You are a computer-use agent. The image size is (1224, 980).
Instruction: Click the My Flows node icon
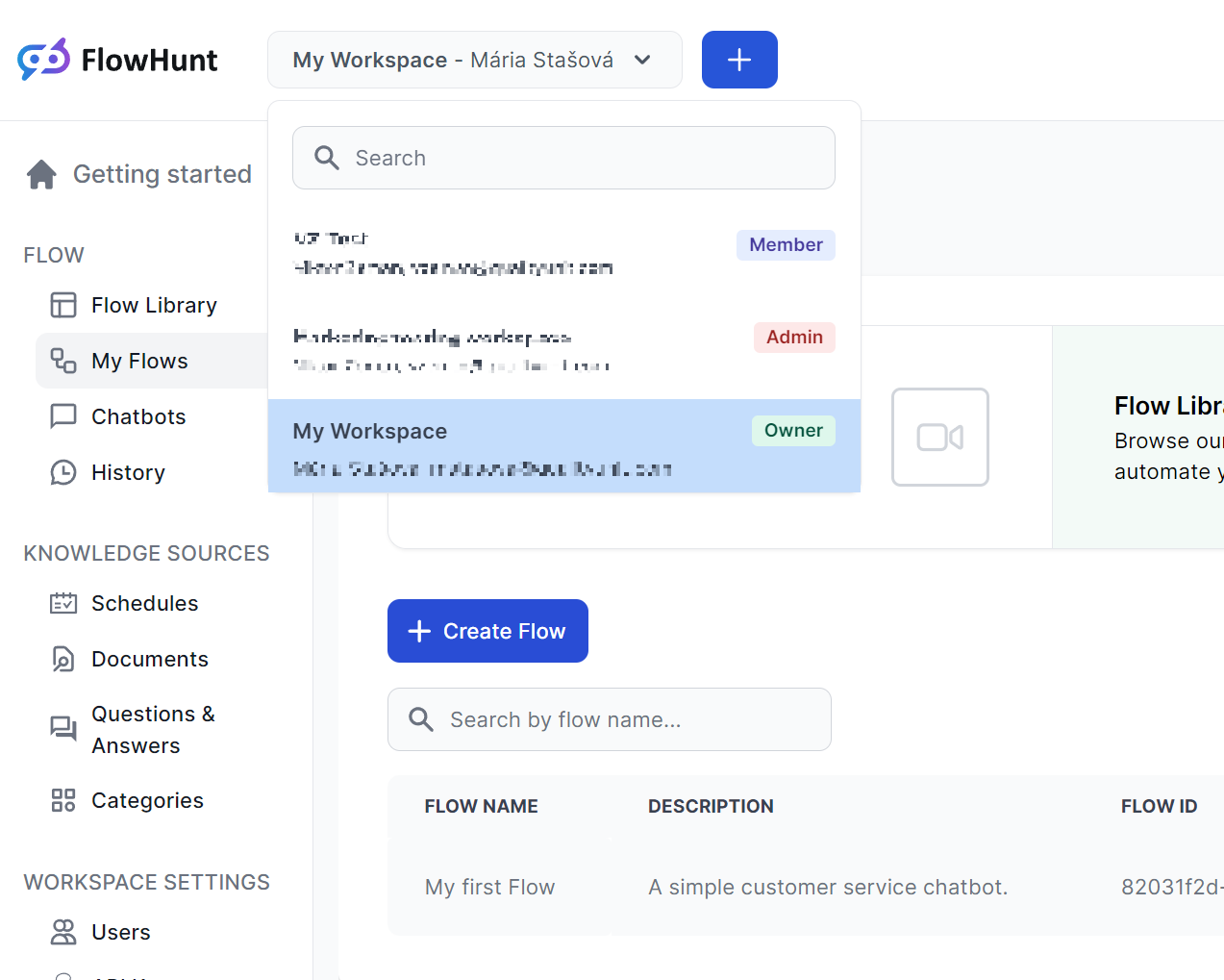coord(63,361)
